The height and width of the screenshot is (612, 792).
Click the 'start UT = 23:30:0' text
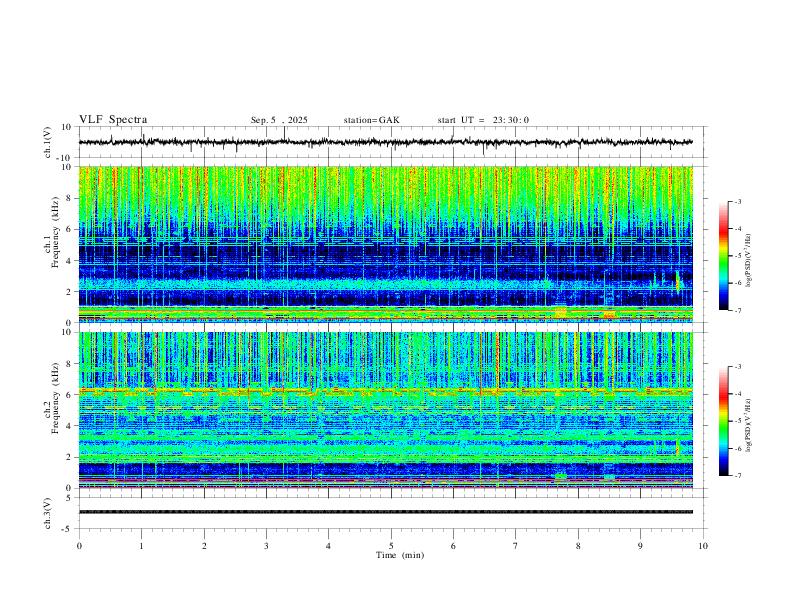point(483,120)
